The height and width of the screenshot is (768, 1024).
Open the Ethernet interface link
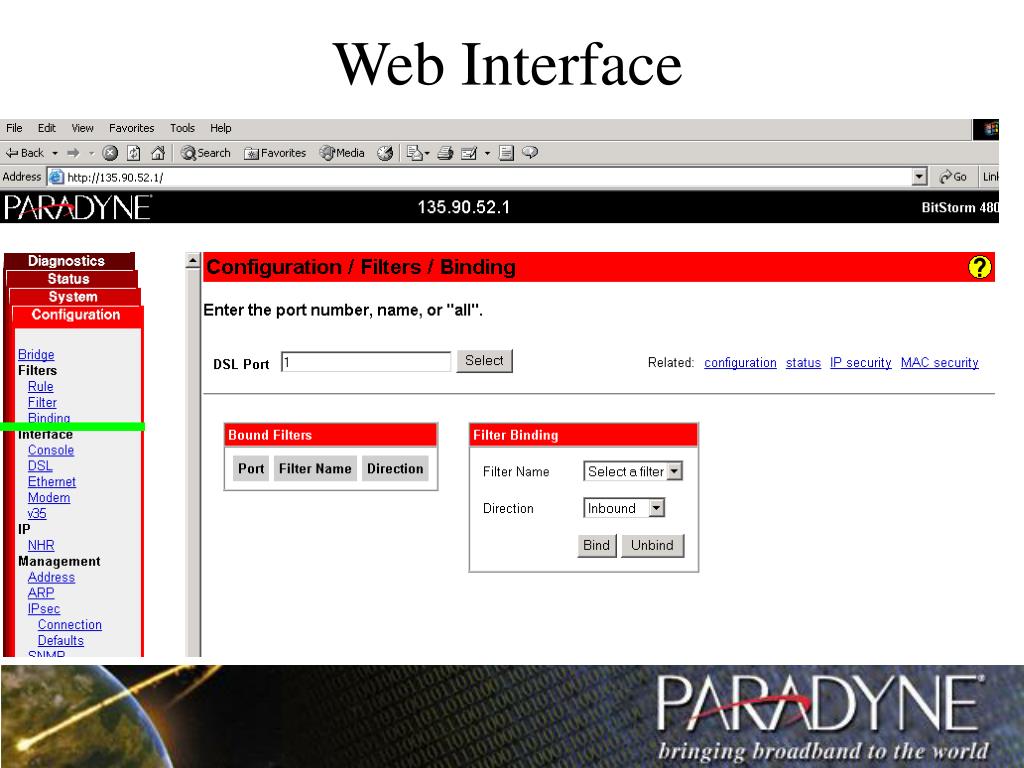pyautogui.click(x=52, y=481)
